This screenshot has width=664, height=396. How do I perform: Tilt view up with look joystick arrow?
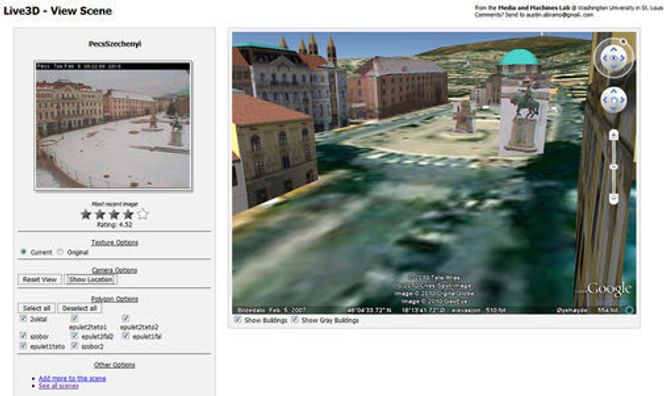click(x=614, y=50)
